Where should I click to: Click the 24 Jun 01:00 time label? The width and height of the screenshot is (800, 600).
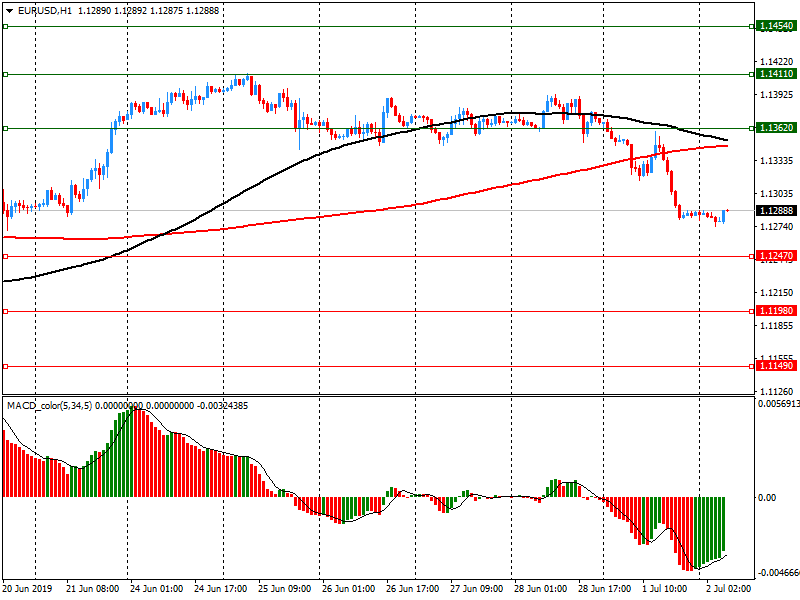point(157,589)
